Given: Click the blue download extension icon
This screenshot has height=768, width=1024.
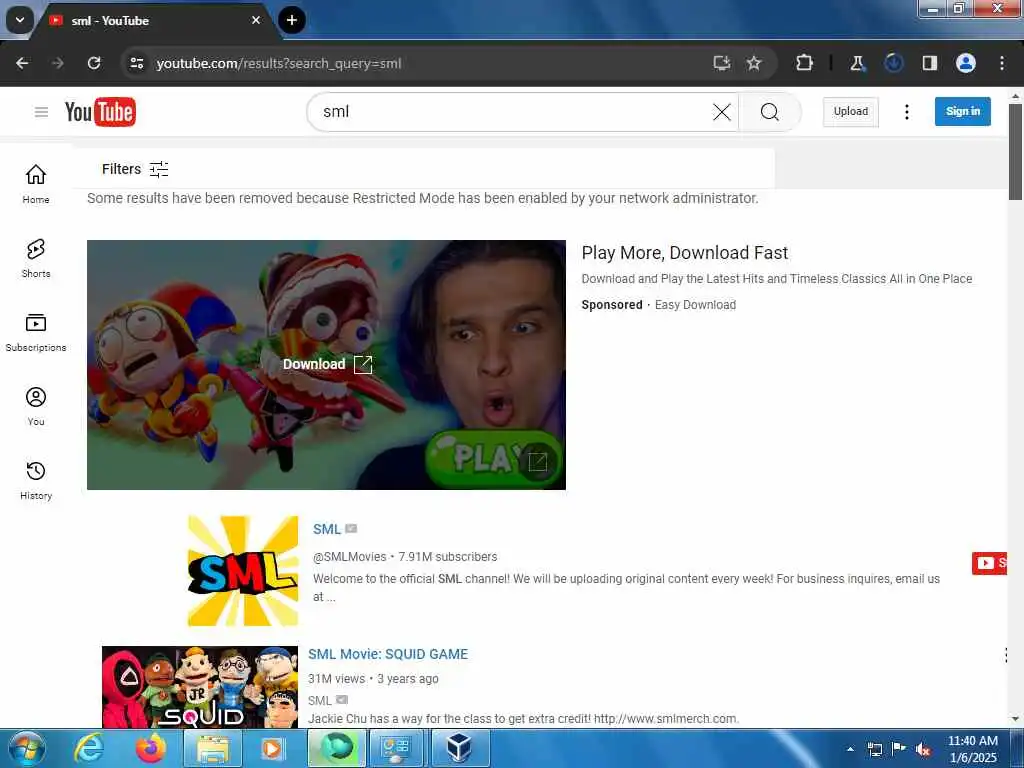Looking at the screenshot, I should (893, 63).
